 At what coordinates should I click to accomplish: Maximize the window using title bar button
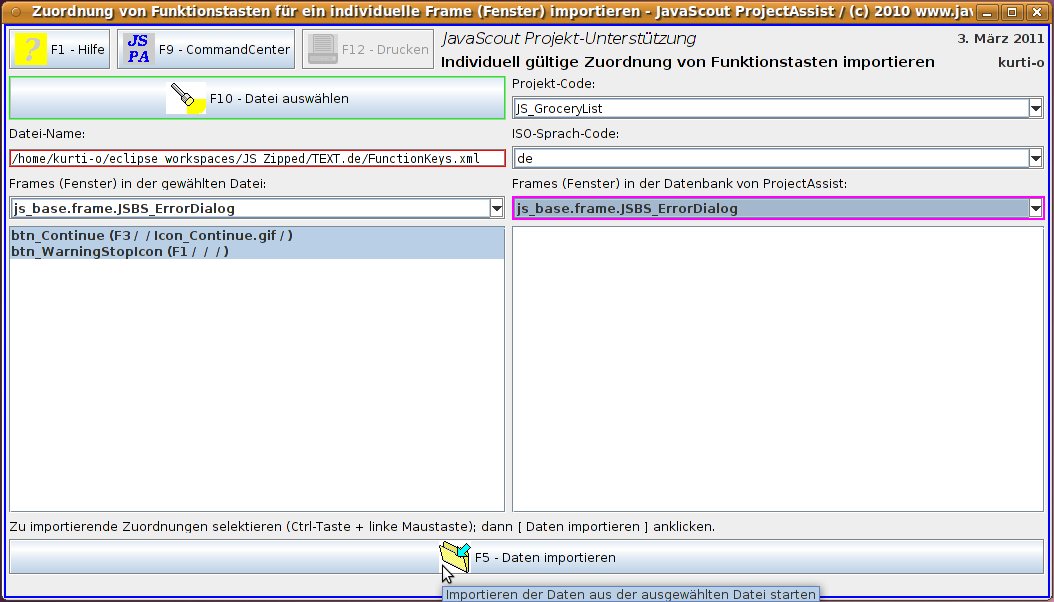pos(1011,12)
